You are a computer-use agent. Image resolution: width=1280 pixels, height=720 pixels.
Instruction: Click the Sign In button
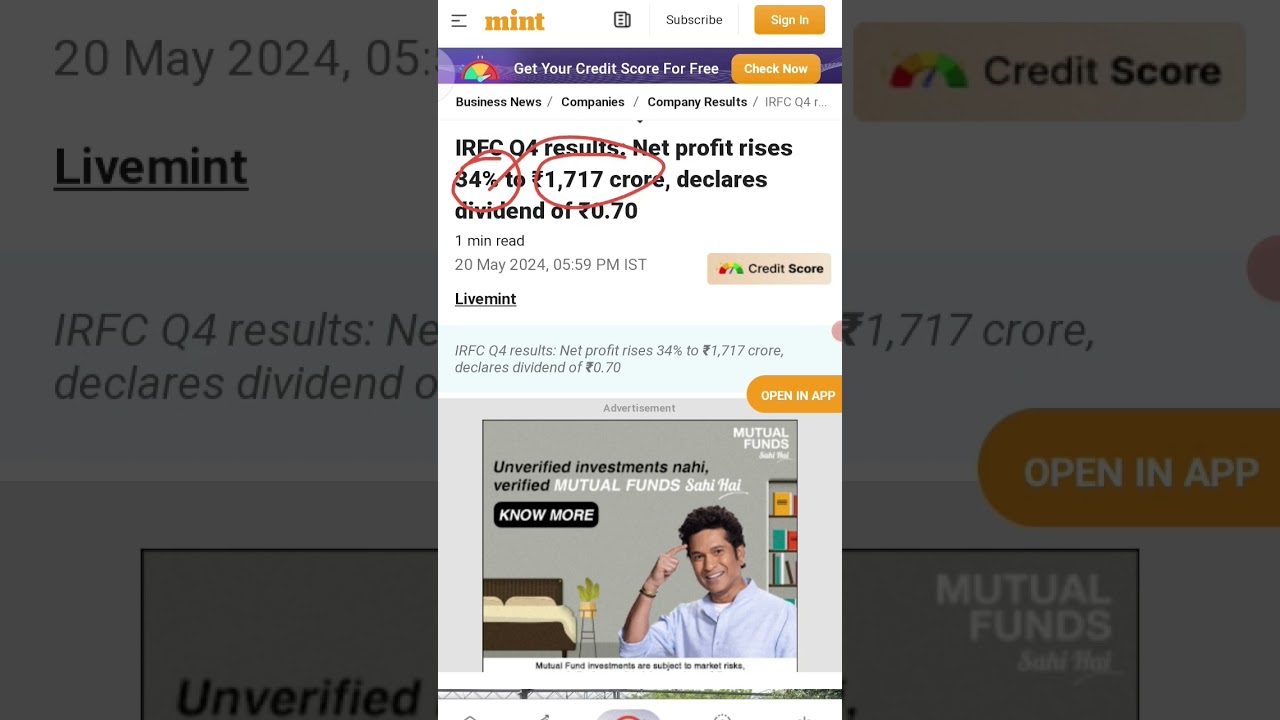[789, 20]
